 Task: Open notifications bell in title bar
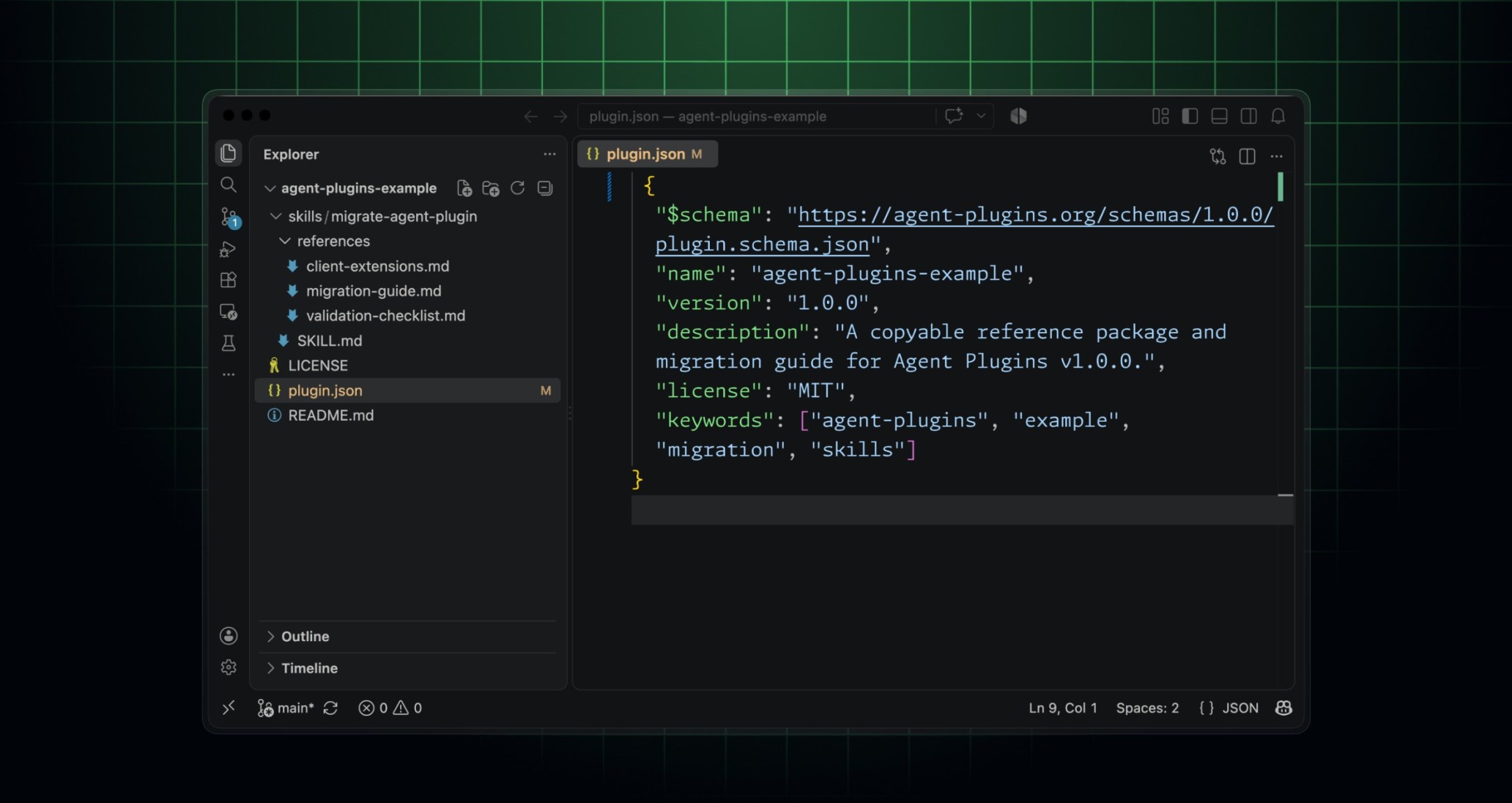1278,116
